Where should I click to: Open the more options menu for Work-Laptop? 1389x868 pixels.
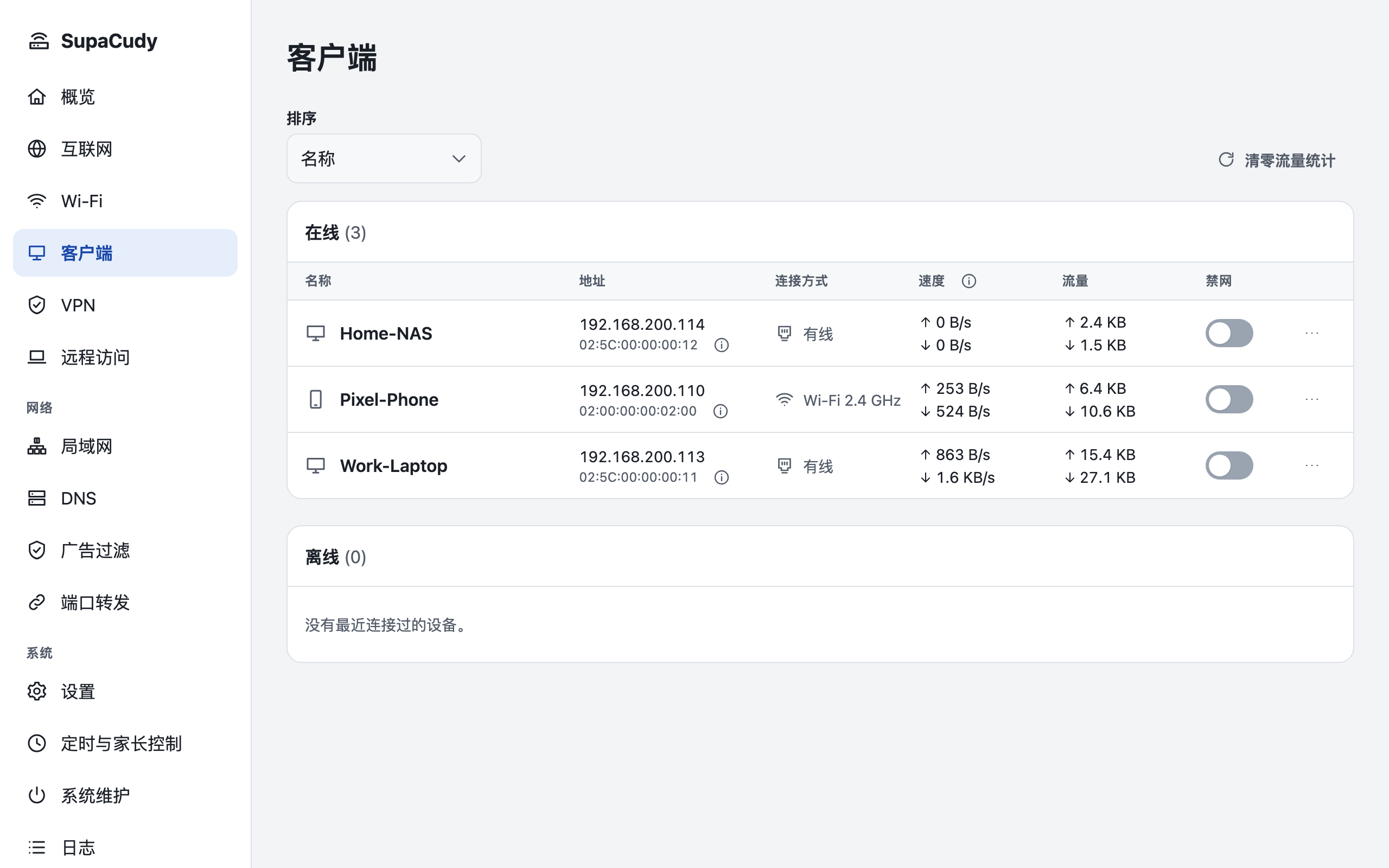coord(1312,465)
